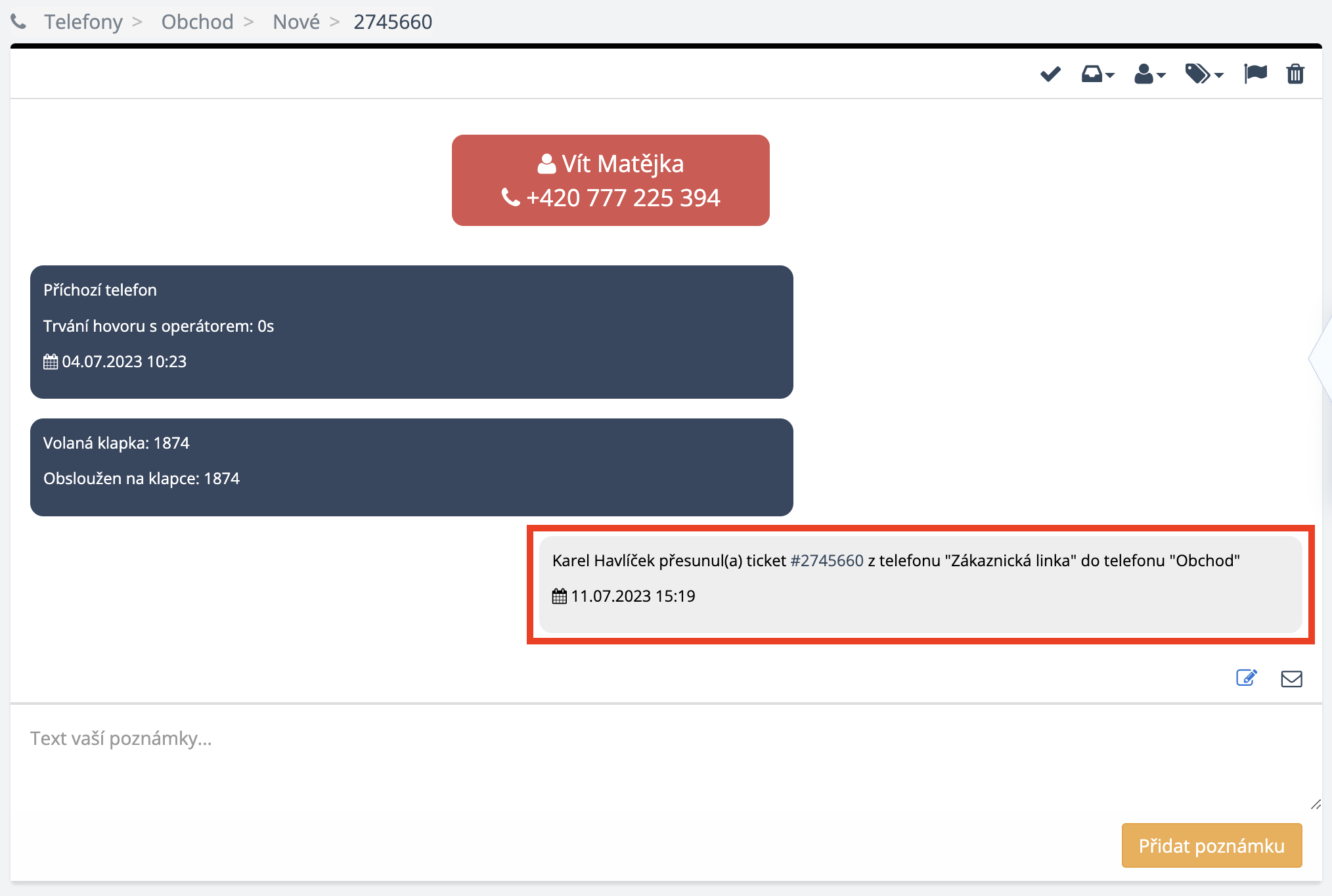
Task: Click the trash delete icon
Action: tap(1295, 74)
